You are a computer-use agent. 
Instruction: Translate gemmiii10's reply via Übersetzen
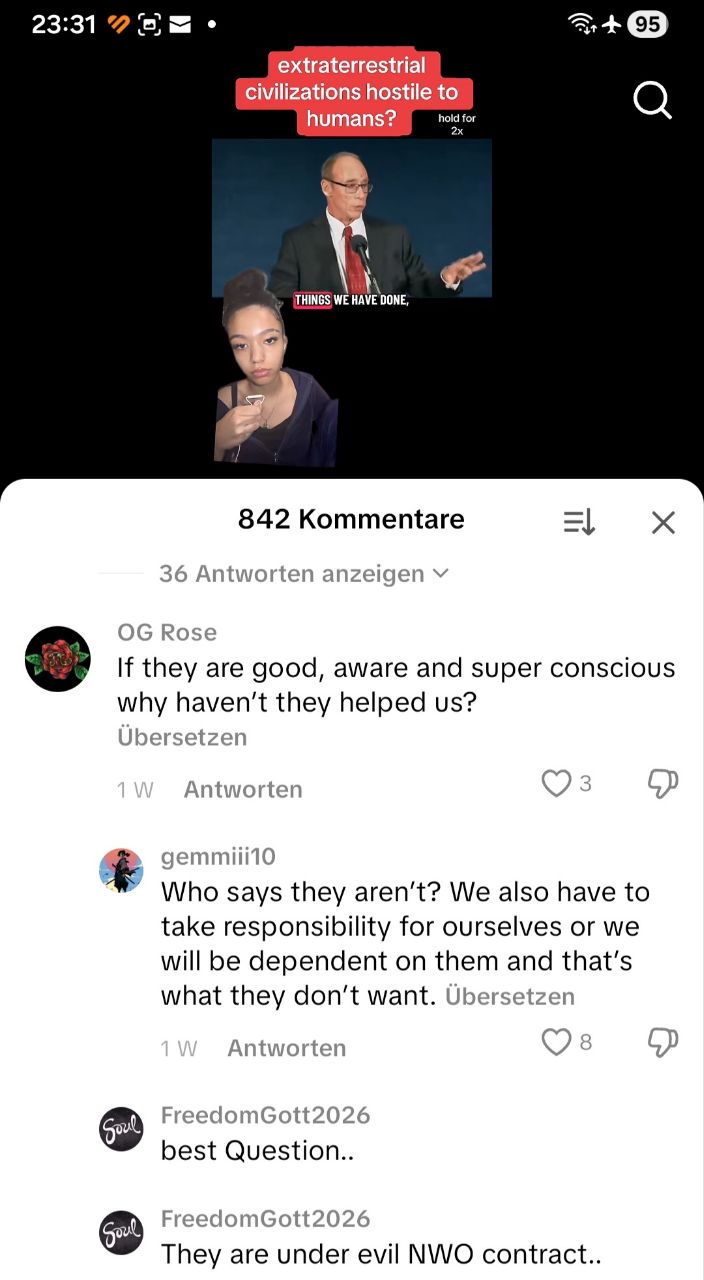510,996
